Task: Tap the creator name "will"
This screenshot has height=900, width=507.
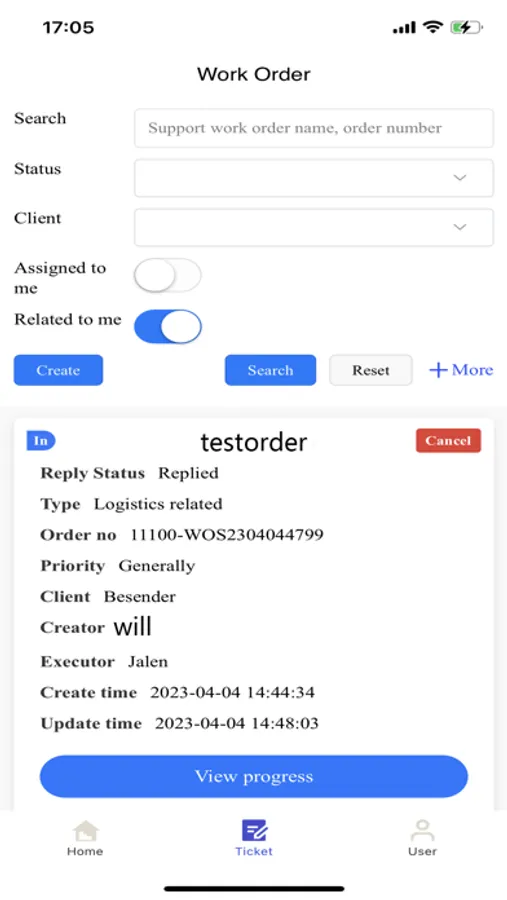Action: (132, 626)
